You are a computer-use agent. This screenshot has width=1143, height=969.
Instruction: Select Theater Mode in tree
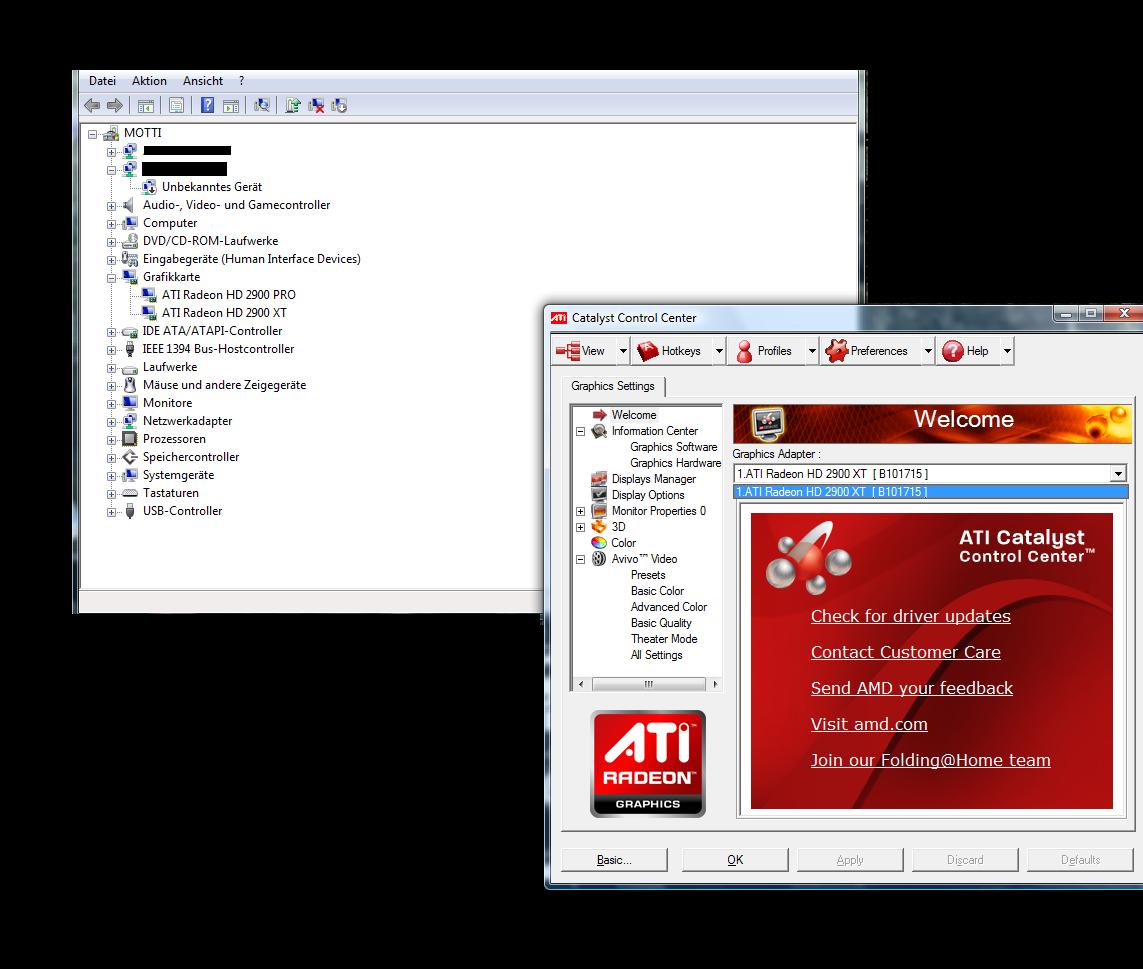pos(664,639)
